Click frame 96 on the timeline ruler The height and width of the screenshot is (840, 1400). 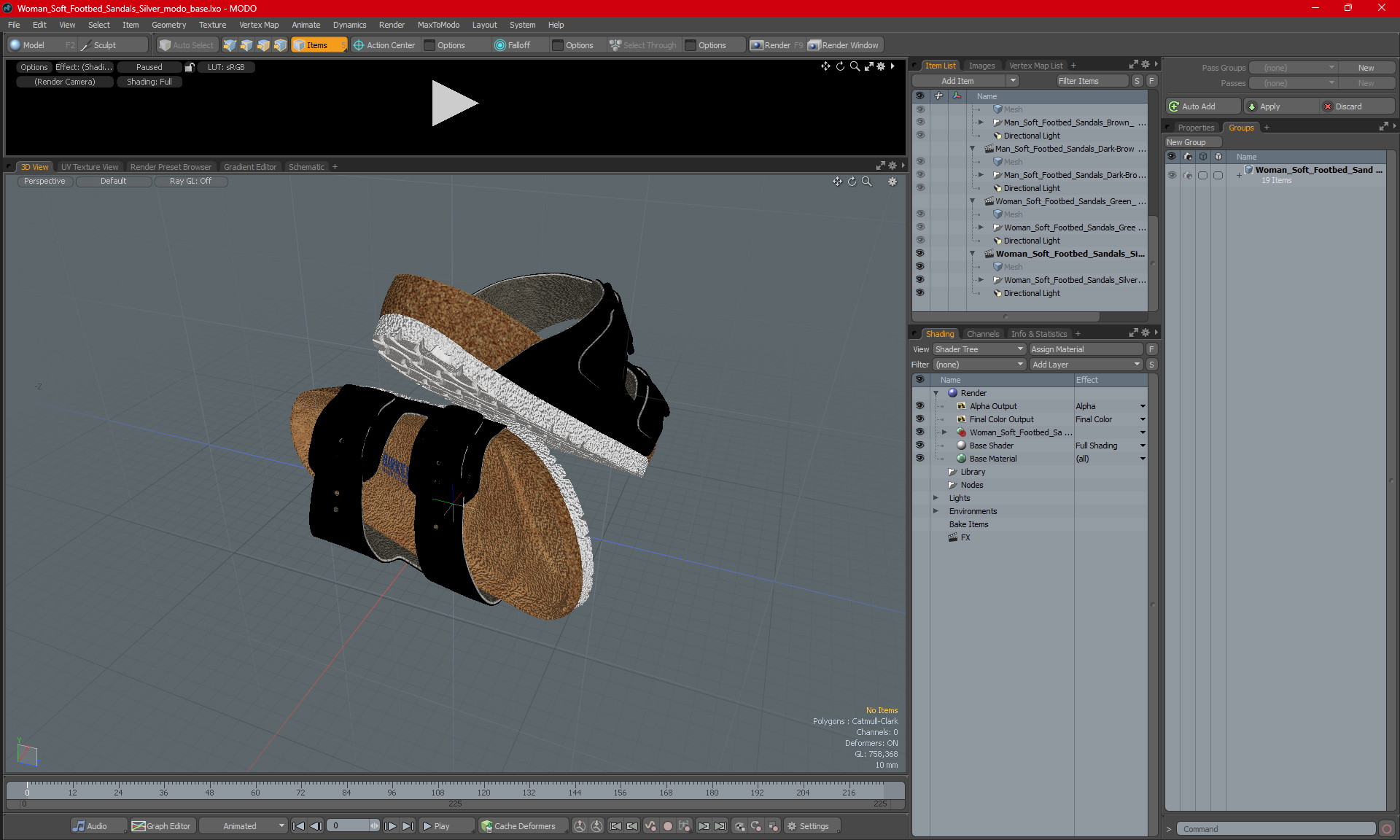click(392, 790)
